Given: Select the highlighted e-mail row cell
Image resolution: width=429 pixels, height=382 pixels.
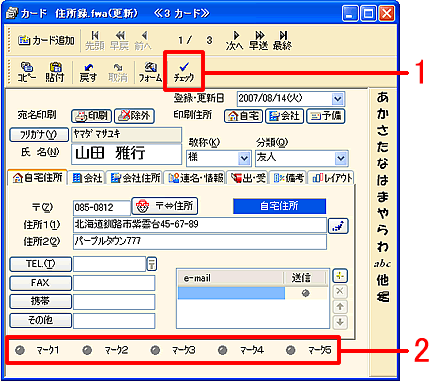Looking at the screenshot, I should pyautogui.click(x=231, y=293).
